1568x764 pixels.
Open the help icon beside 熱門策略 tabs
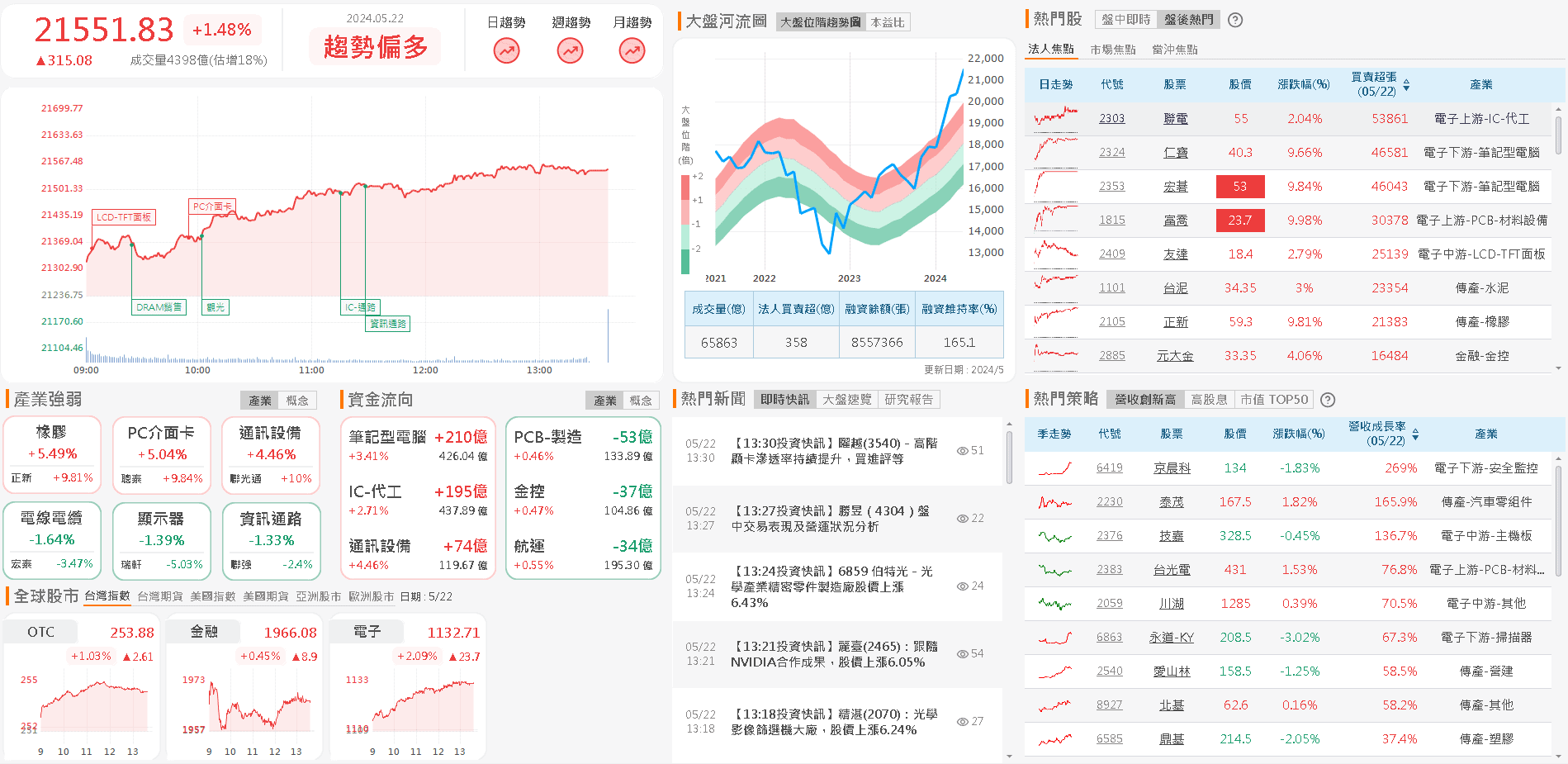(1328, 400)
